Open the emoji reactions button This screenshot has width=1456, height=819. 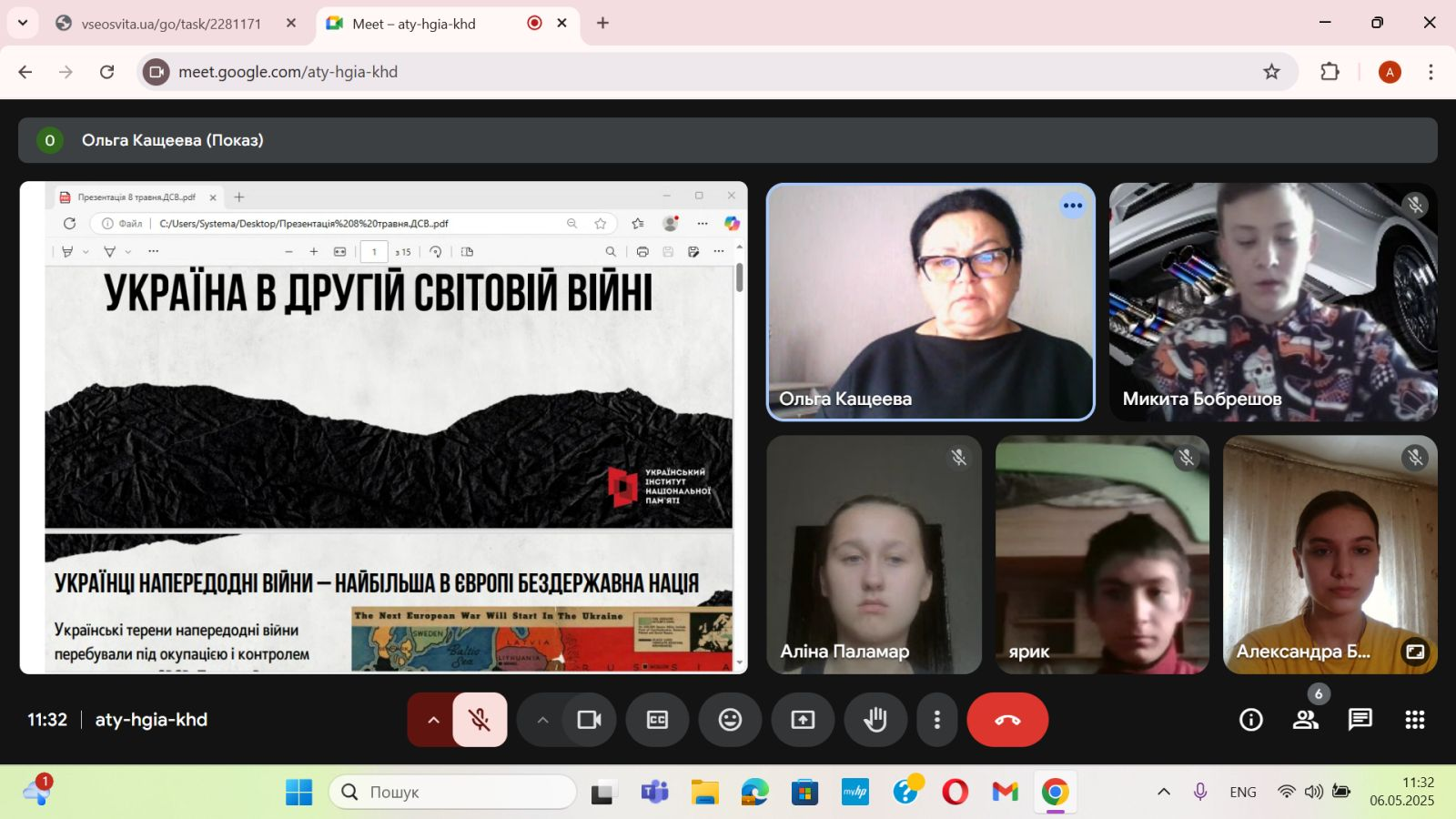click(x=730, y=720)
